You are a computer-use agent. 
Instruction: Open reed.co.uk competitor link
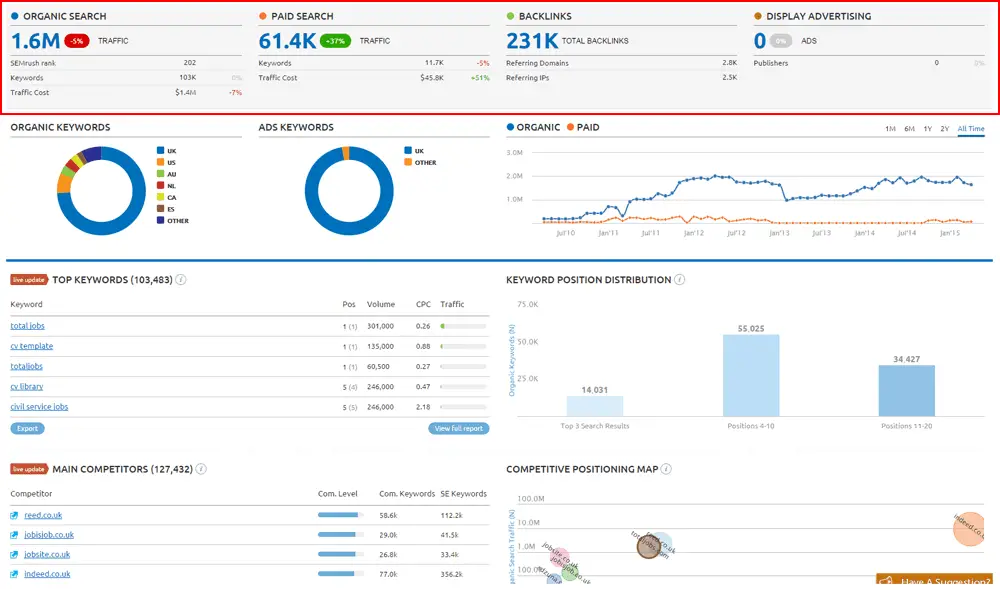(43, 516)
